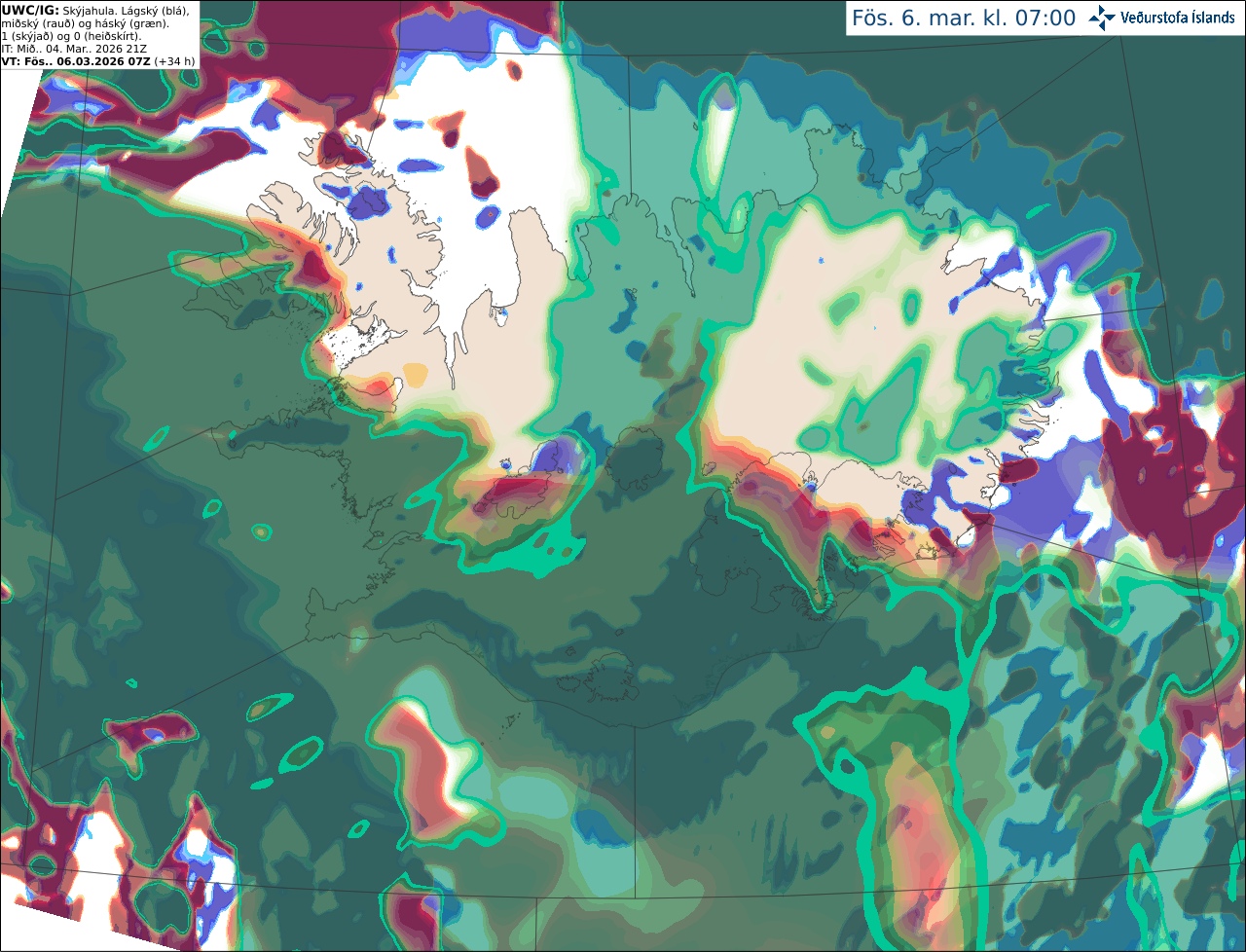The image size is (1246, 952).
Task: Select the "Fös. 6. mar. kl. 07:00" timestamp
Action: [964, 18]
